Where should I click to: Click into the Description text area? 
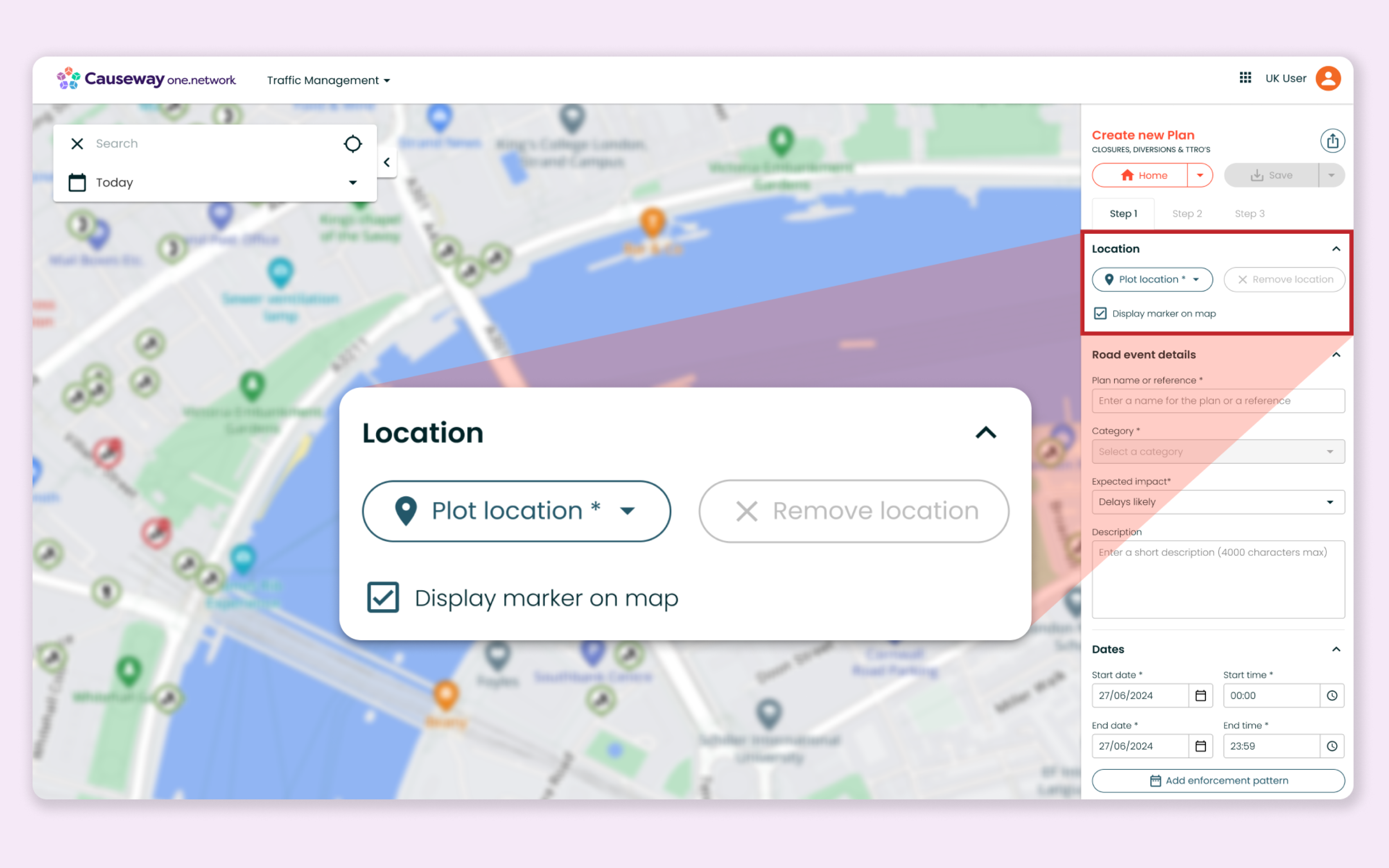(1218, 579)
